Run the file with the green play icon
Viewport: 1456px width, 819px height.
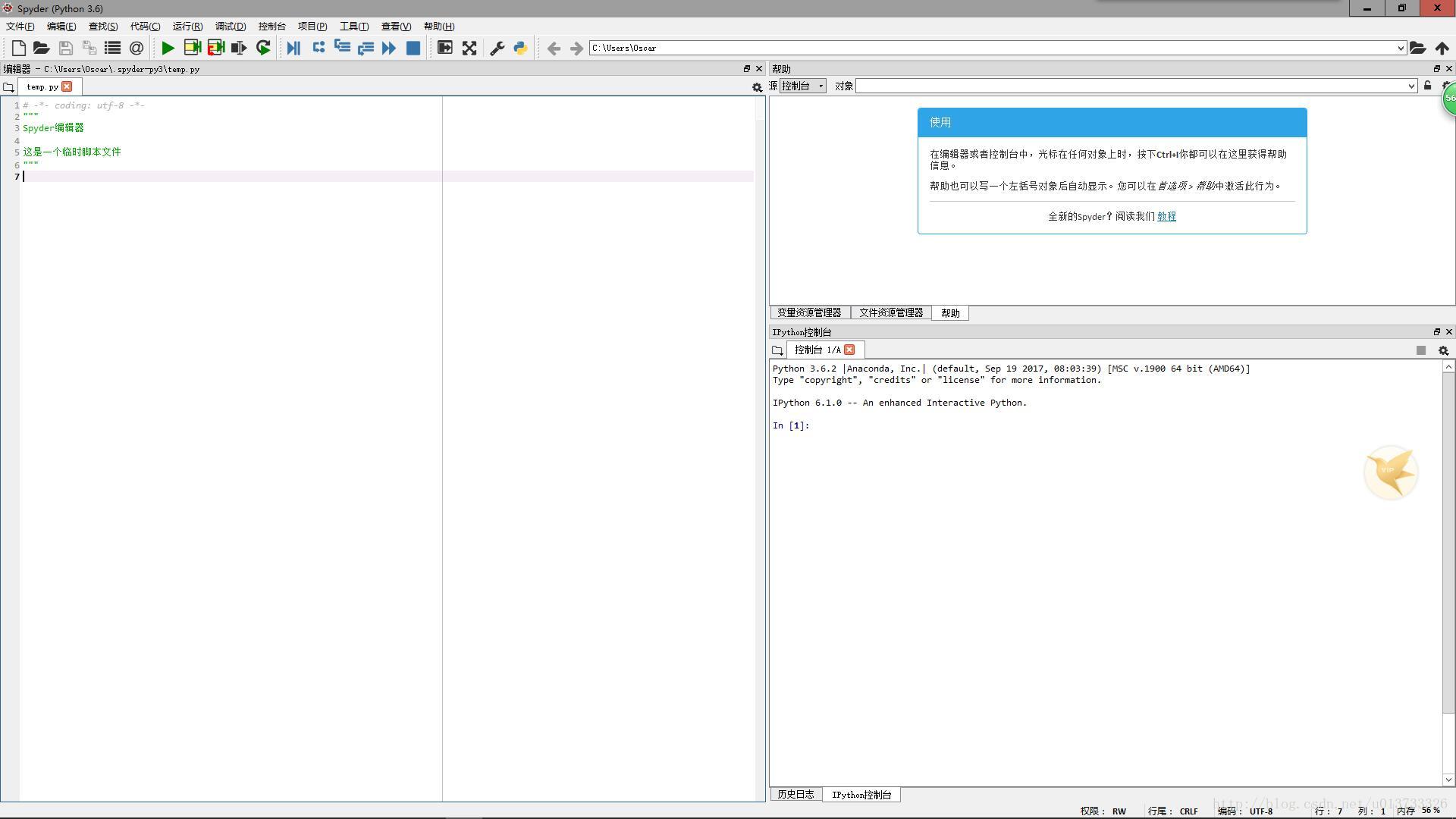[168, 48]
